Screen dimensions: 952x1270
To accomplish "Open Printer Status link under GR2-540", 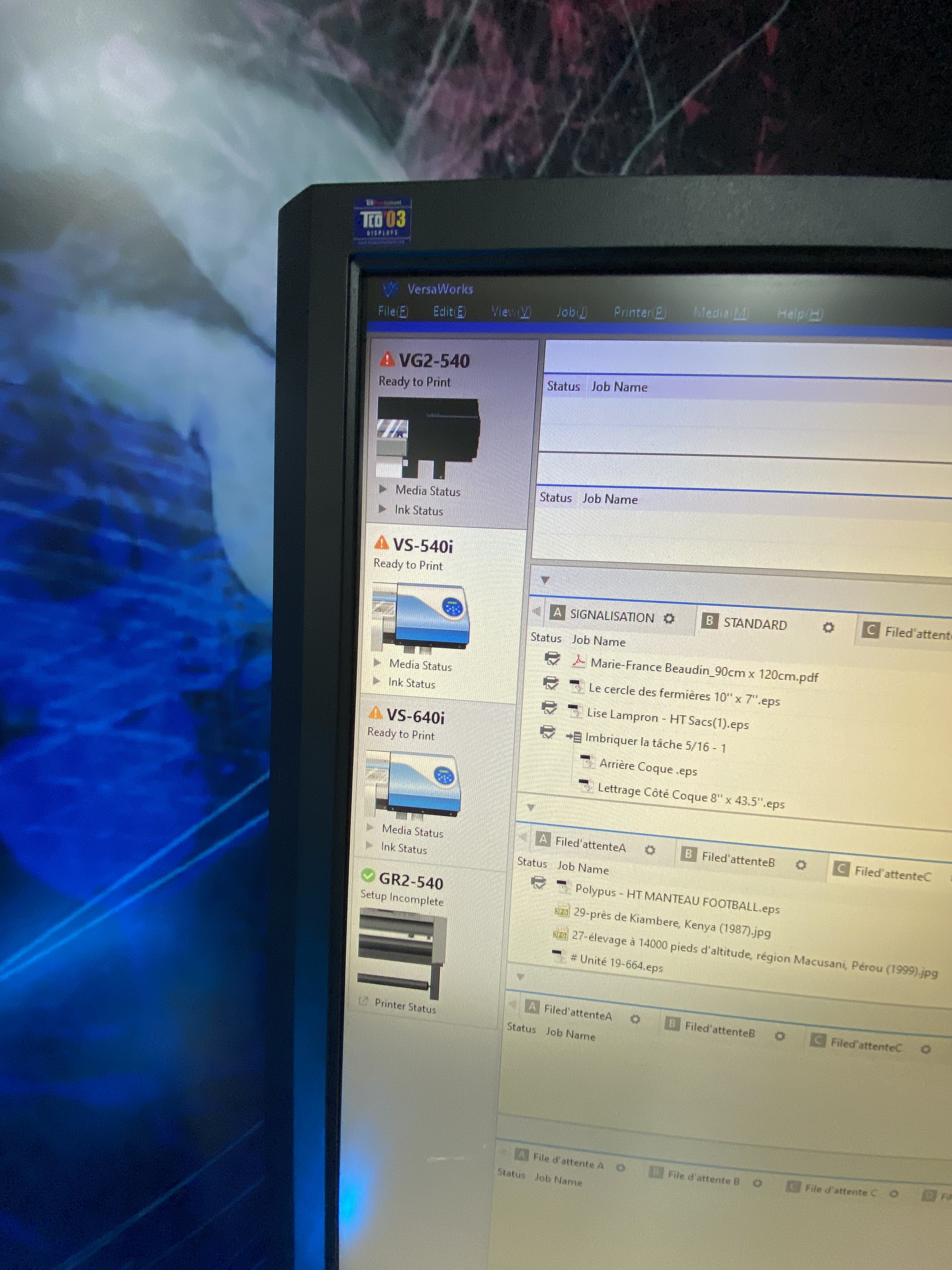I will click(405, 1006).
